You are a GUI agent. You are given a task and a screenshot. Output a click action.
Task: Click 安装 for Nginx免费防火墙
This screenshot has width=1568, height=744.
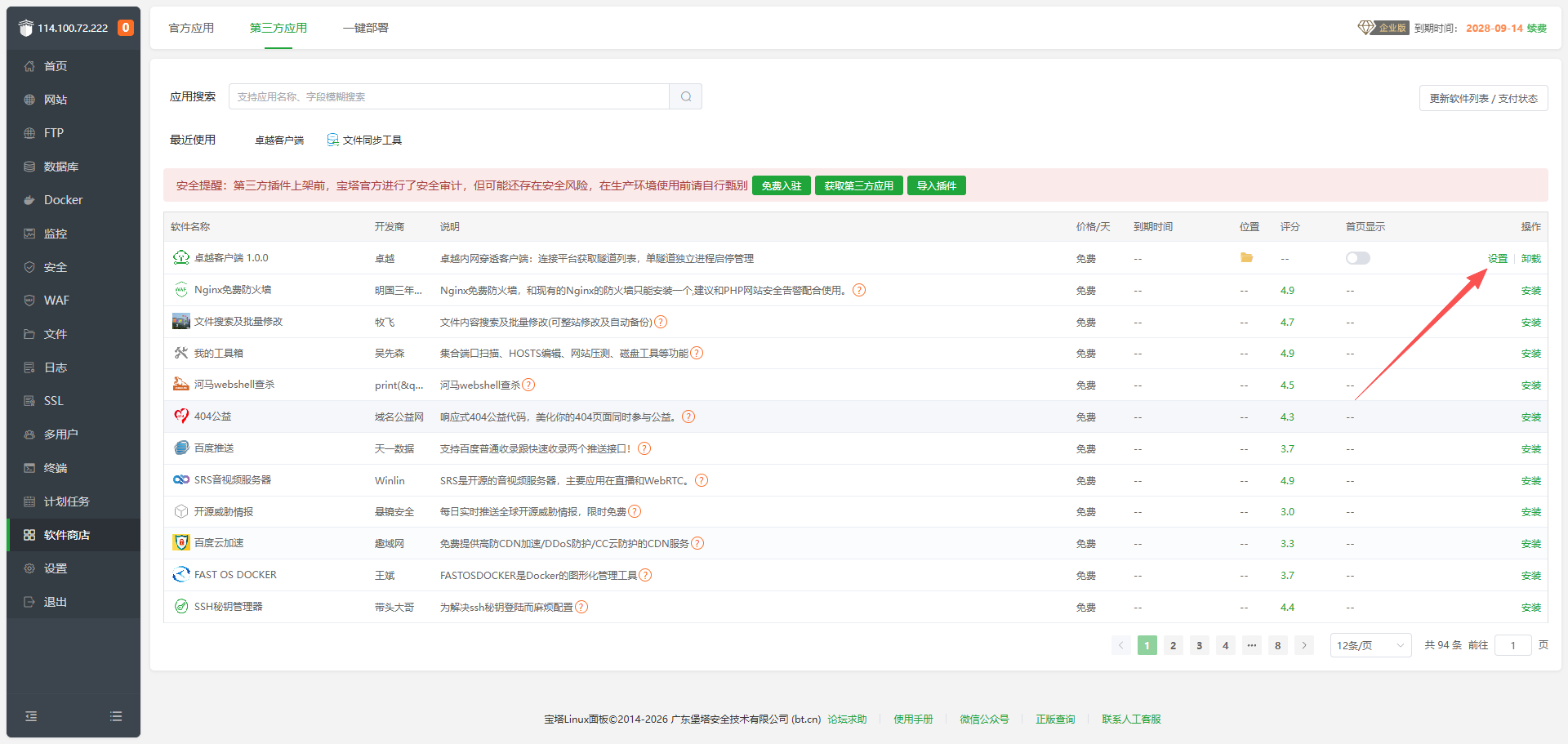pyautogui.click(x=1531, y=290)
